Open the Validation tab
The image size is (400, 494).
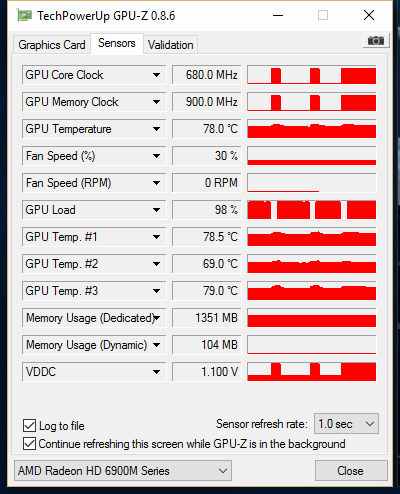pos(171,45)
